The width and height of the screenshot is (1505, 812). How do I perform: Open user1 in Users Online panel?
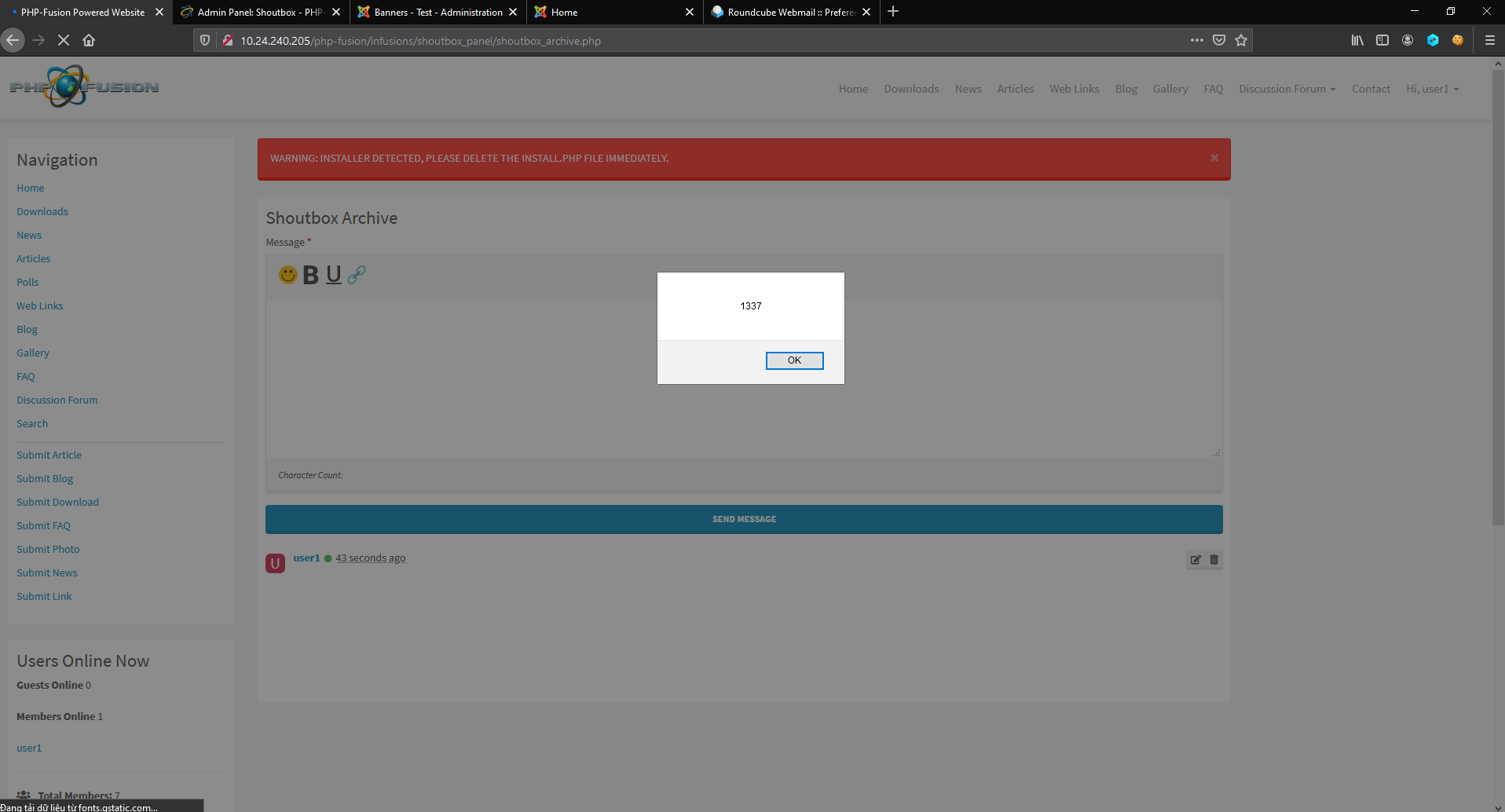point(29,748)
